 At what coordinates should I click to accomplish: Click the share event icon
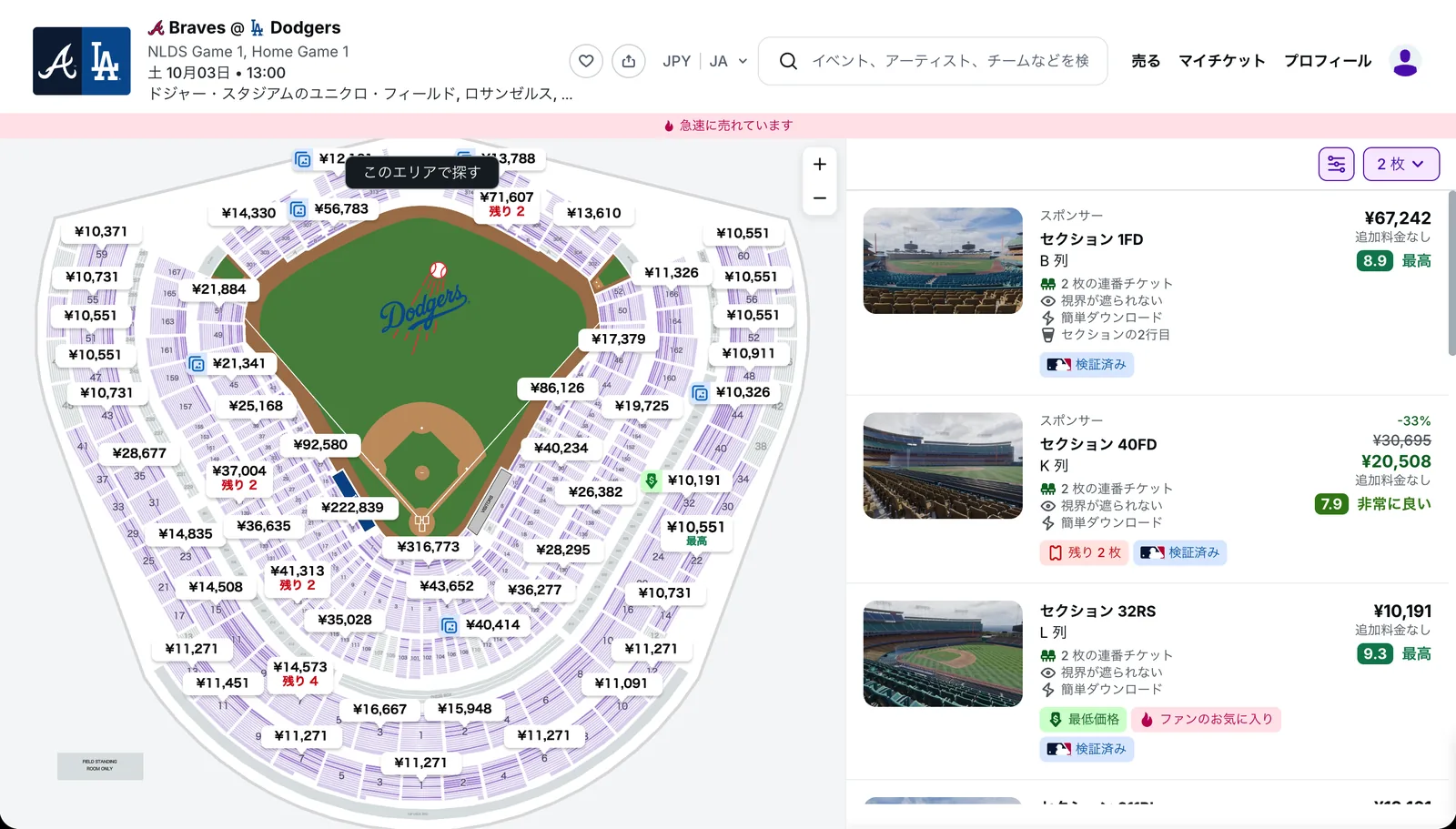[x=629, y=61]
